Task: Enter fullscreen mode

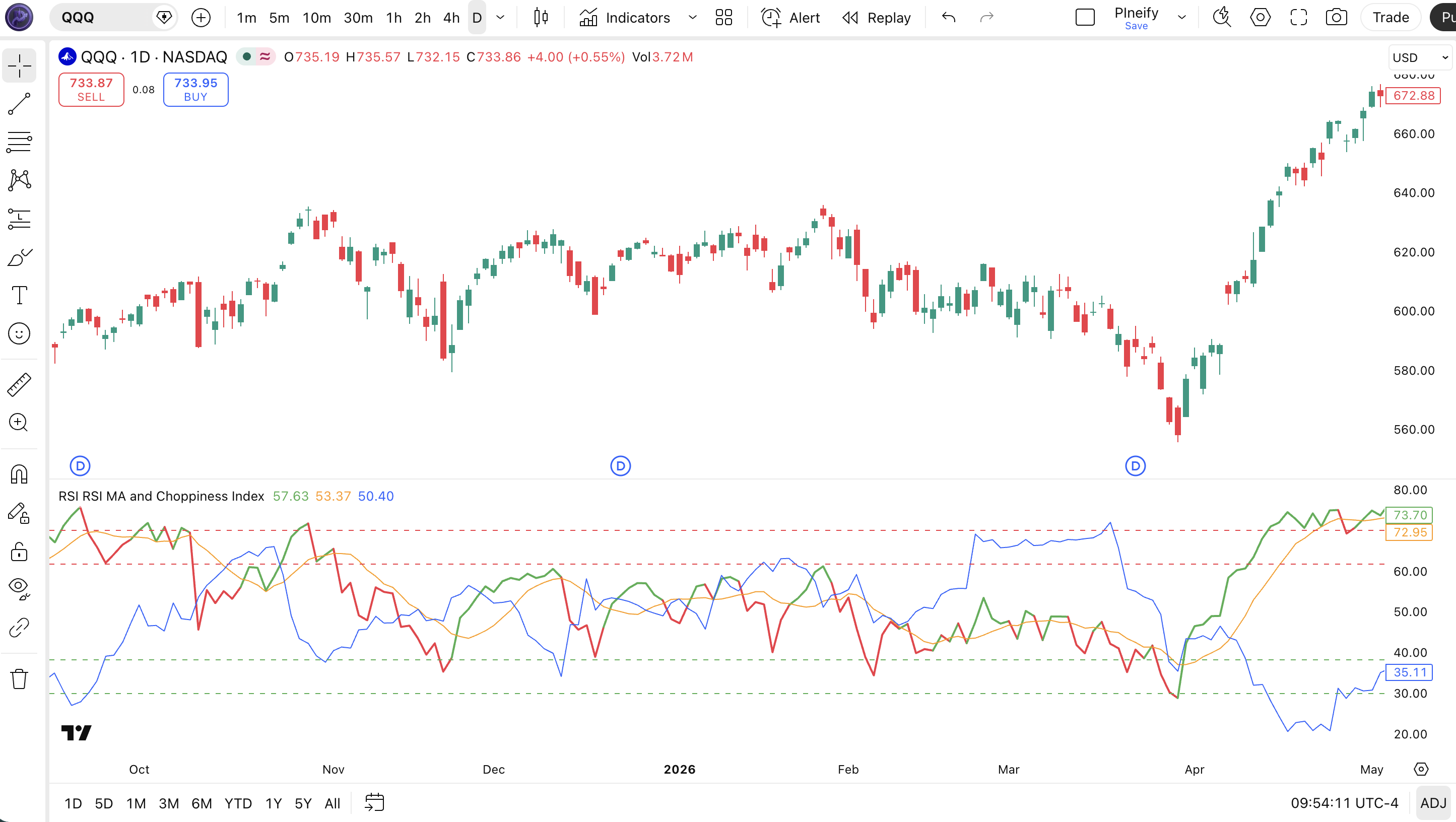Action: 1298,18
